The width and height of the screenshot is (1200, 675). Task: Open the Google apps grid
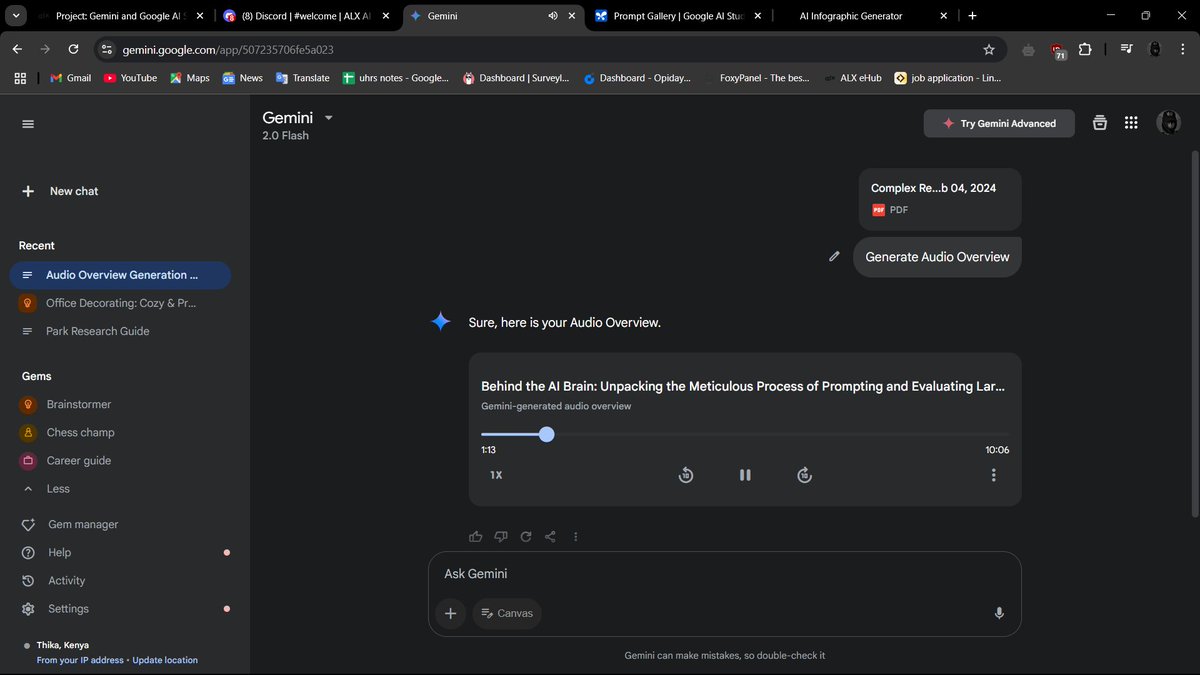[x=1131, y=123]
